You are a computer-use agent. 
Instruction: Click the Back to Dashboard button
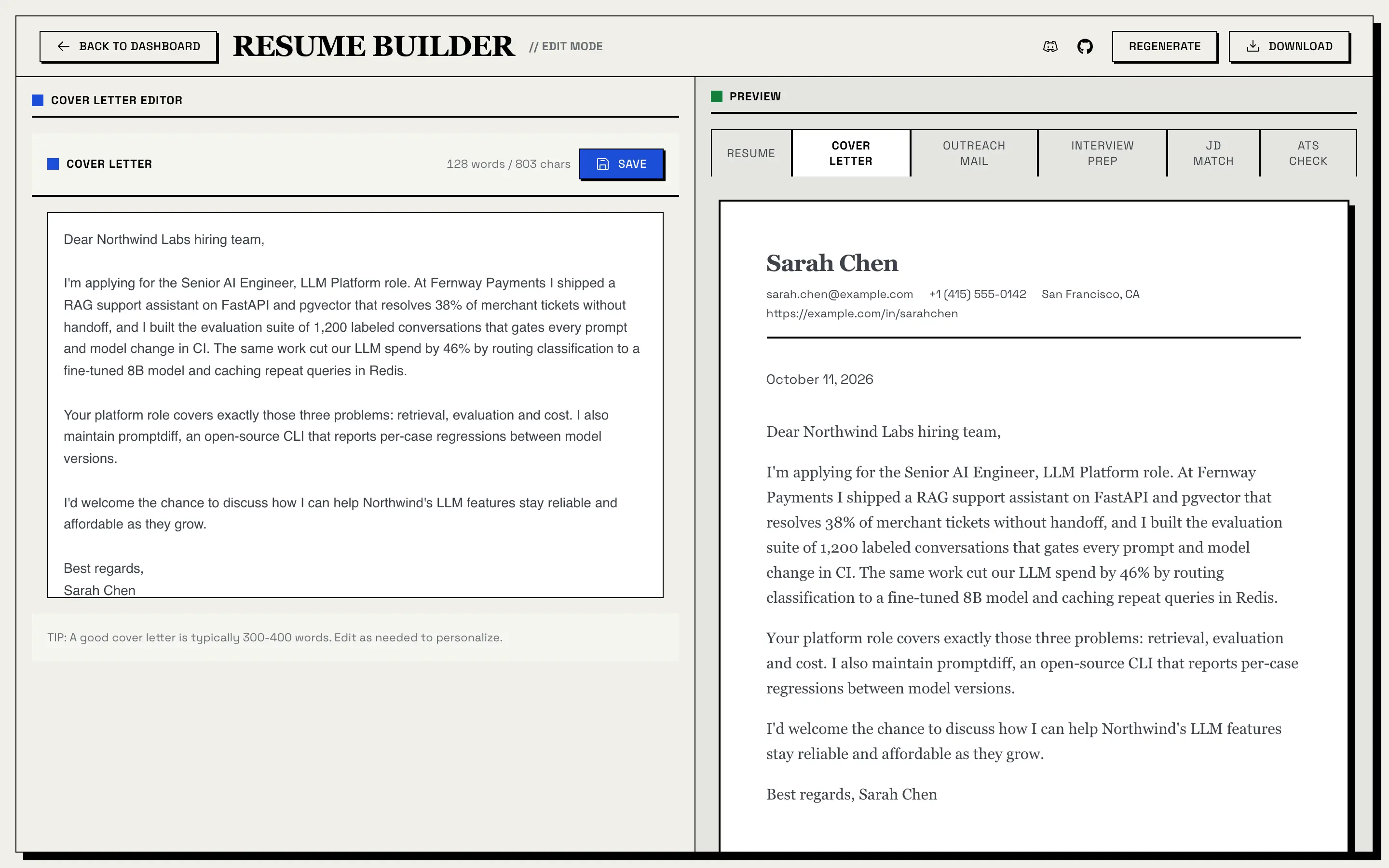[129, 46]
